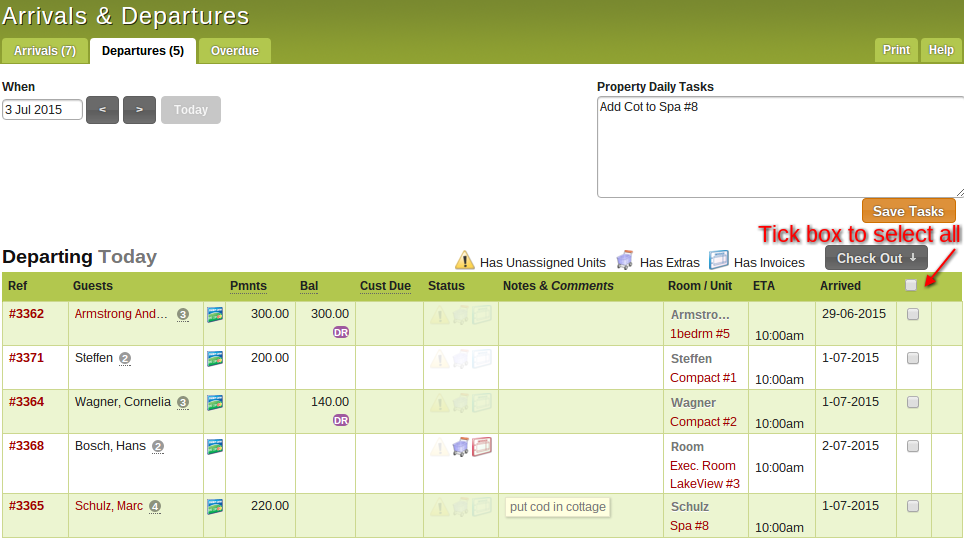Click the guest count badge next to Schulz, Marc
The width and height of the screenshot is (964, 538).
pos(155,507)
